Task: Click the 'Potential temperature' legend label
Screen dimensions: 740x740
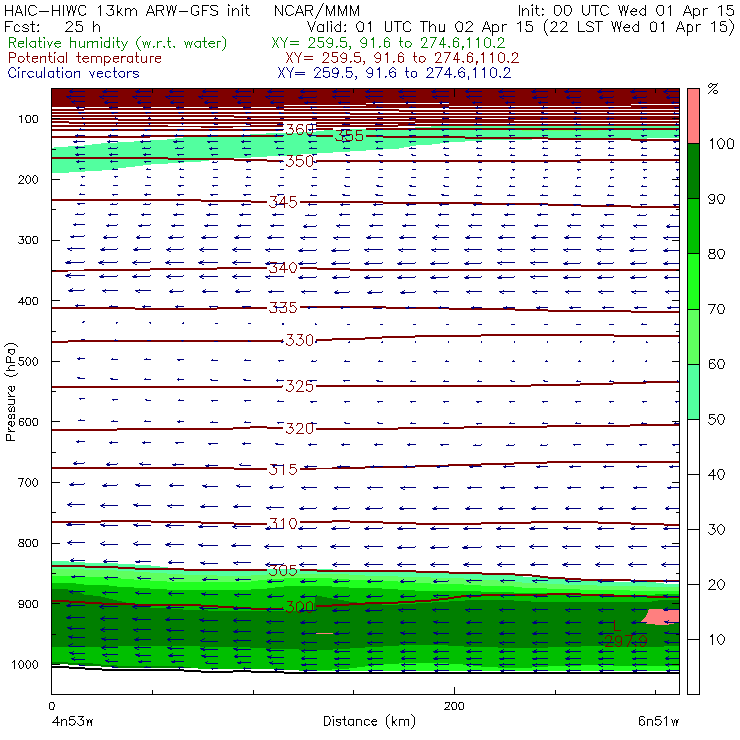Action: click(85, 59)
